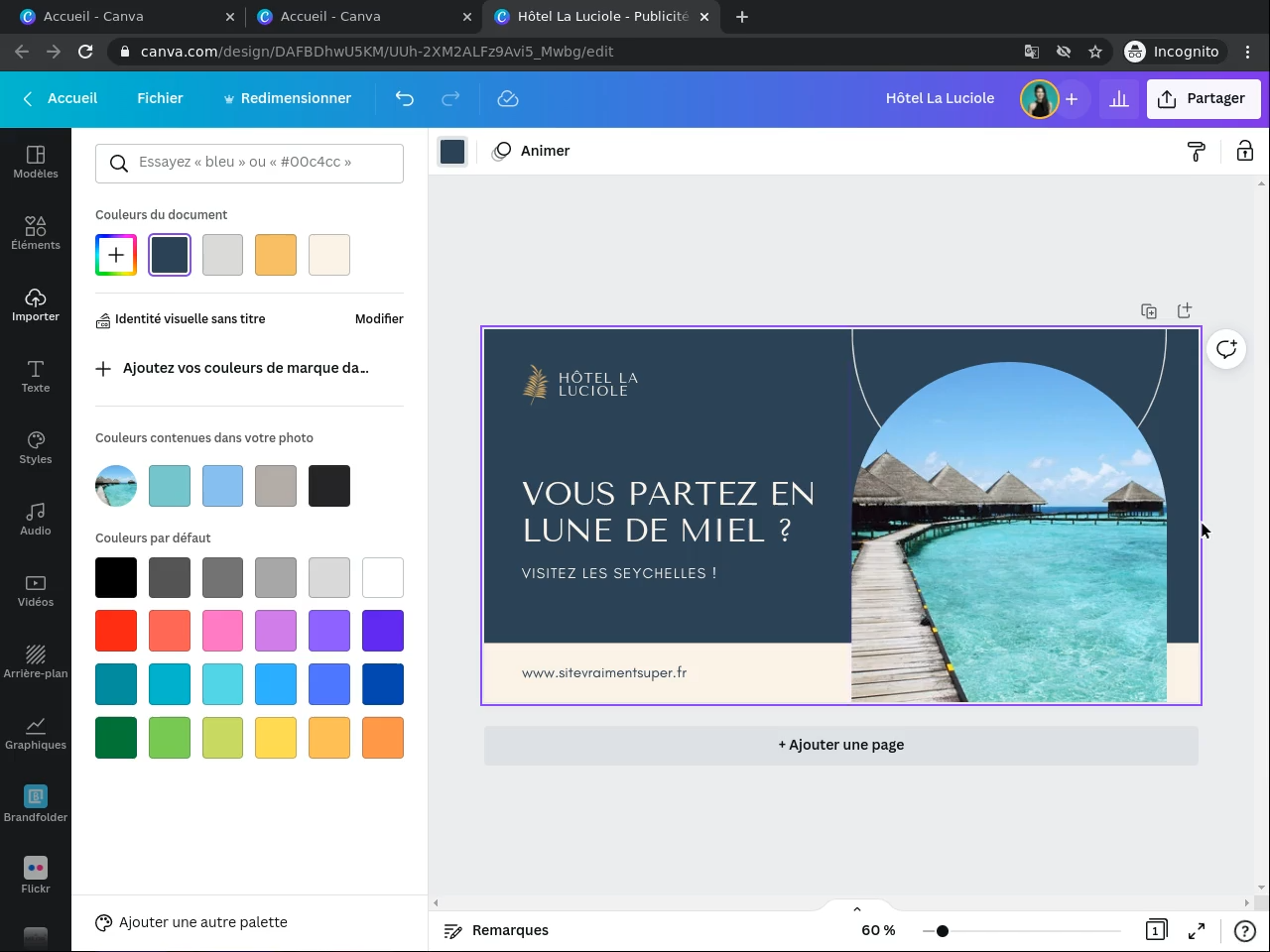
Task: Bookmark this page with the star icon
Action: [1095, 52]
